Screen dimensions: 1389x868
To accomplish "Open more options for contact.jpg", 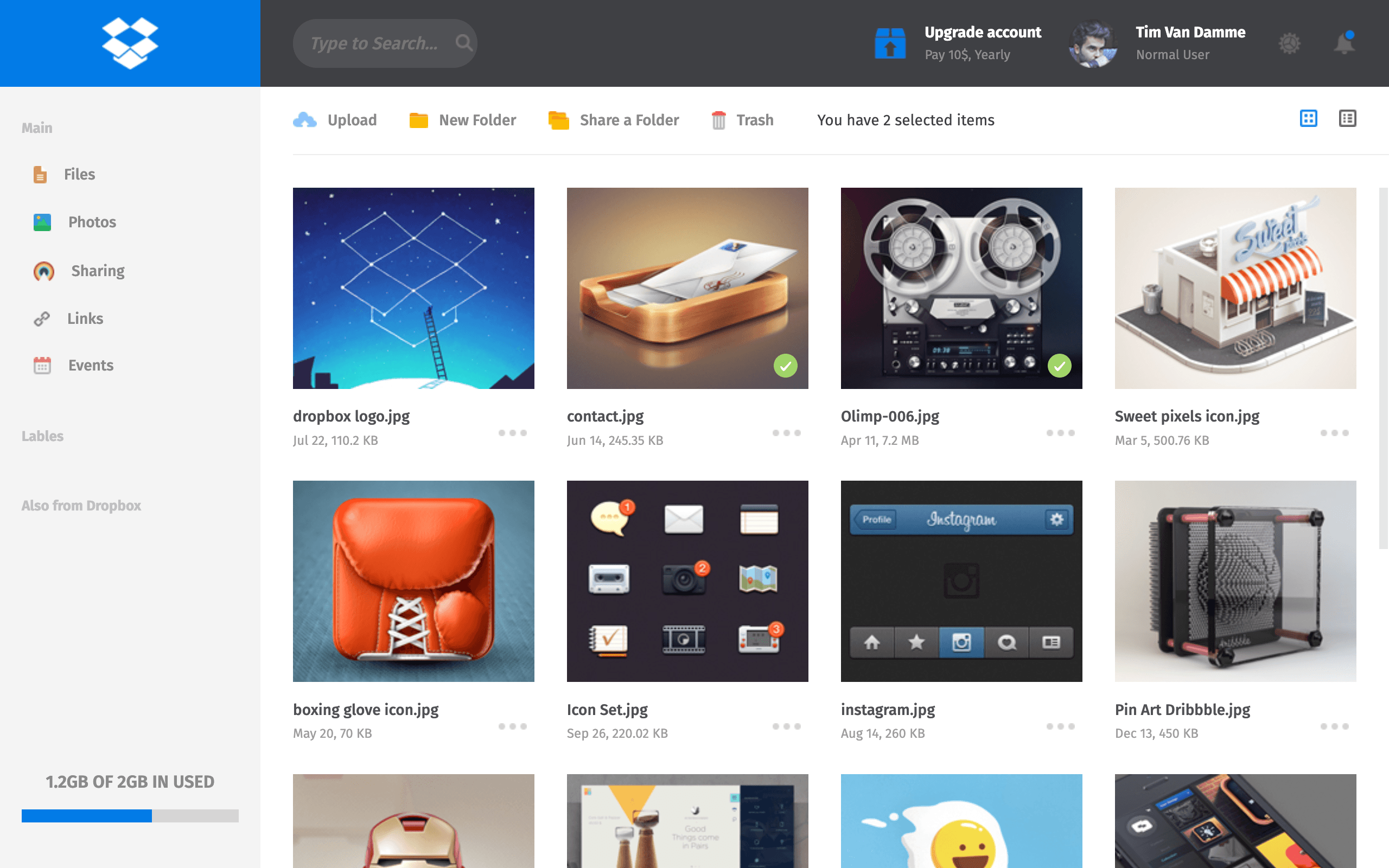I will pyautogui.click(x=786, y=433).
